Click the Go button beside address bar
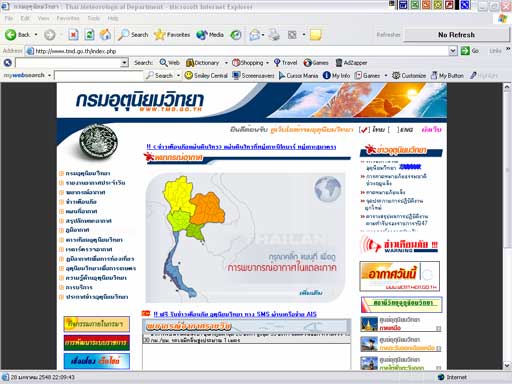The height and width of the screenshot is (384, 512). pyautogui.click(x=470, y=51)
